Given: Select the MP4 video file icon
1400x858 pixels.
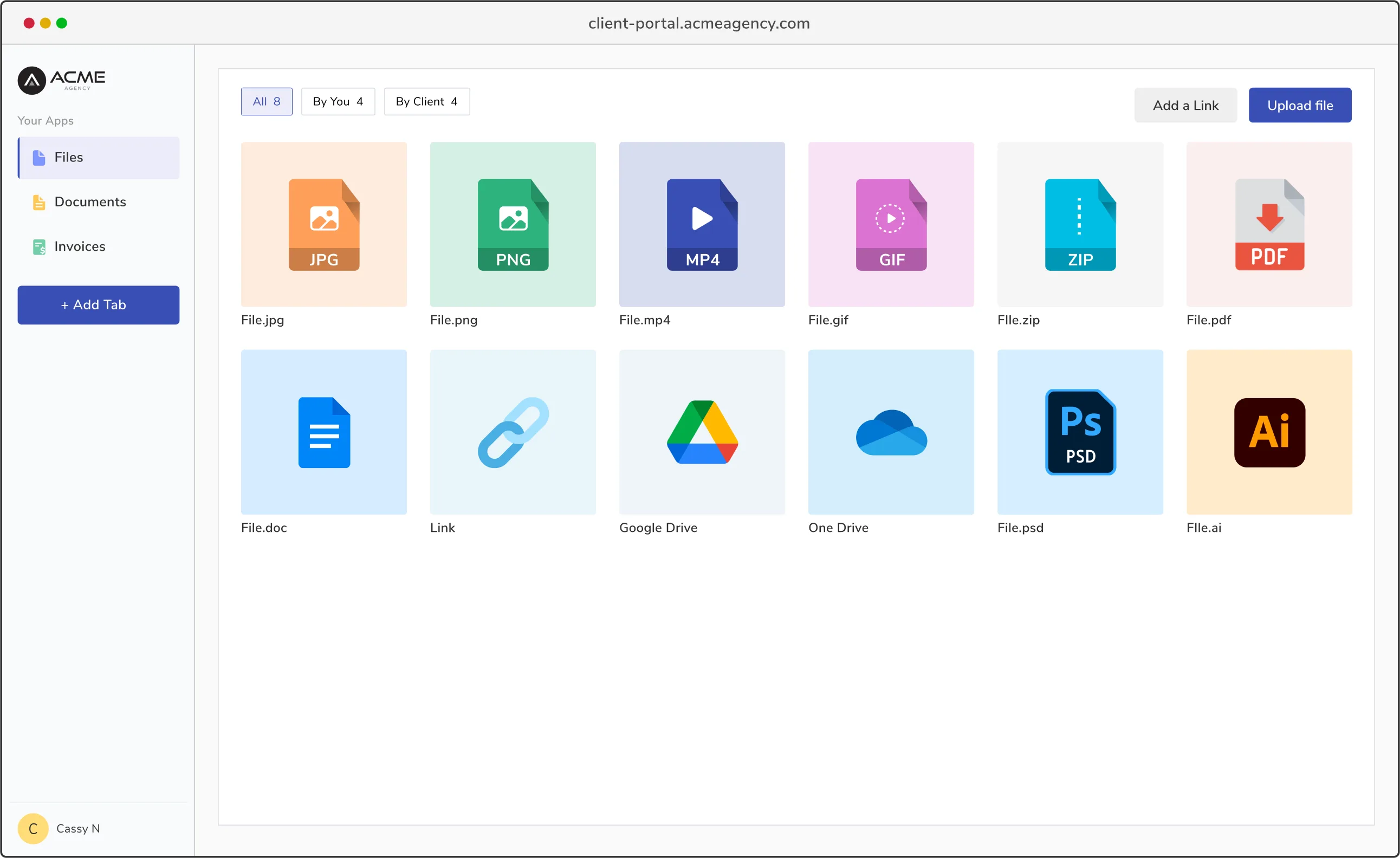Looking at the screenshot, I should click(x=702, y=224).
